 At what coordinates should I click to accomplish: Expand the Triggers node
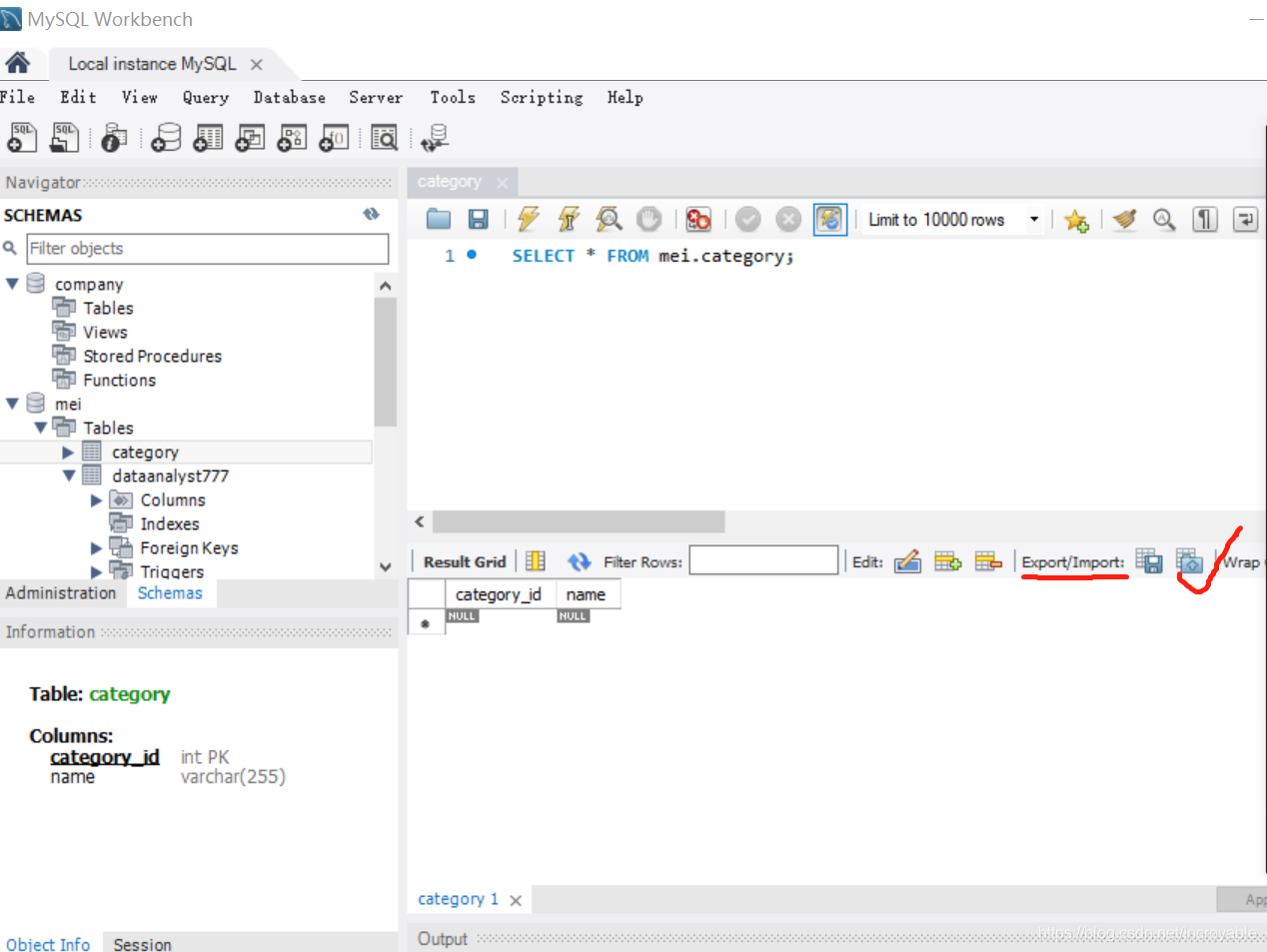coord(96,572)
